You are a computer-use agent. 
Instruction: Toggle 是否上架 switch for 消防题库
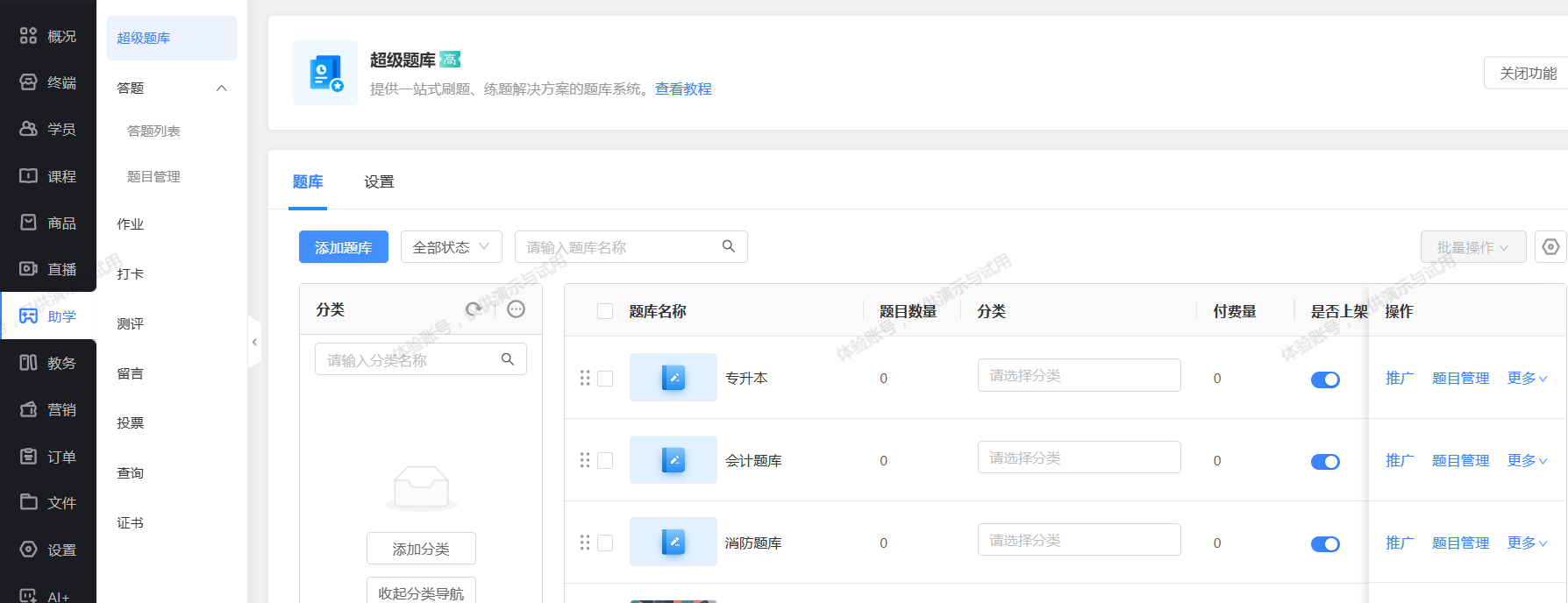[x=1325, y=544]
